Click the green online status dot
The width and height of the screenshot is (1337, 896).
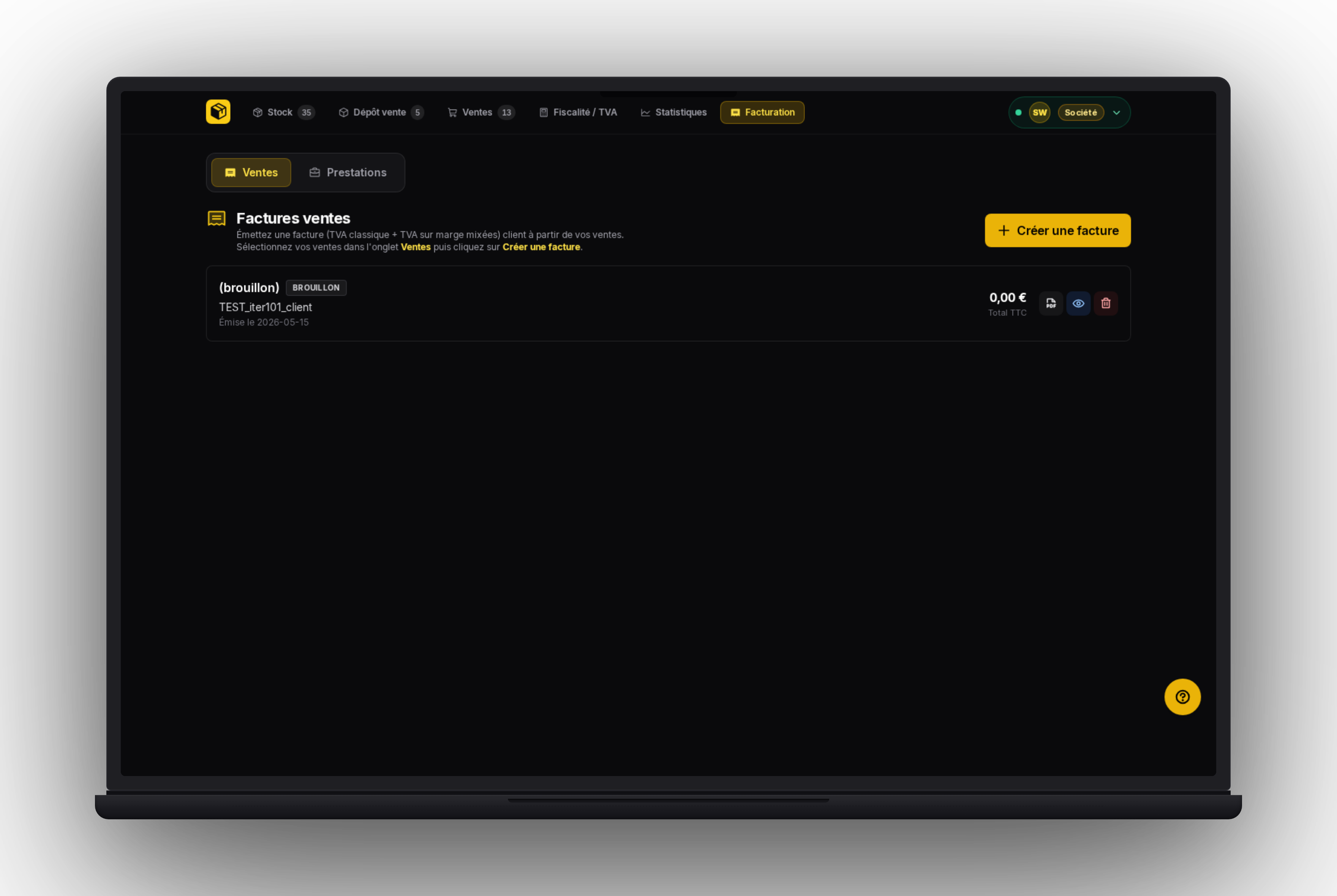[1018, 113]
